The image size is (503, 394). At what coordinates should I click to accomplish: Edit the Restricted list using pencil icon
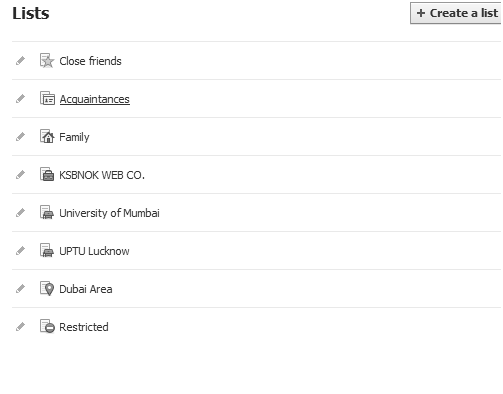pyautogui.click(x=20, y=327)
